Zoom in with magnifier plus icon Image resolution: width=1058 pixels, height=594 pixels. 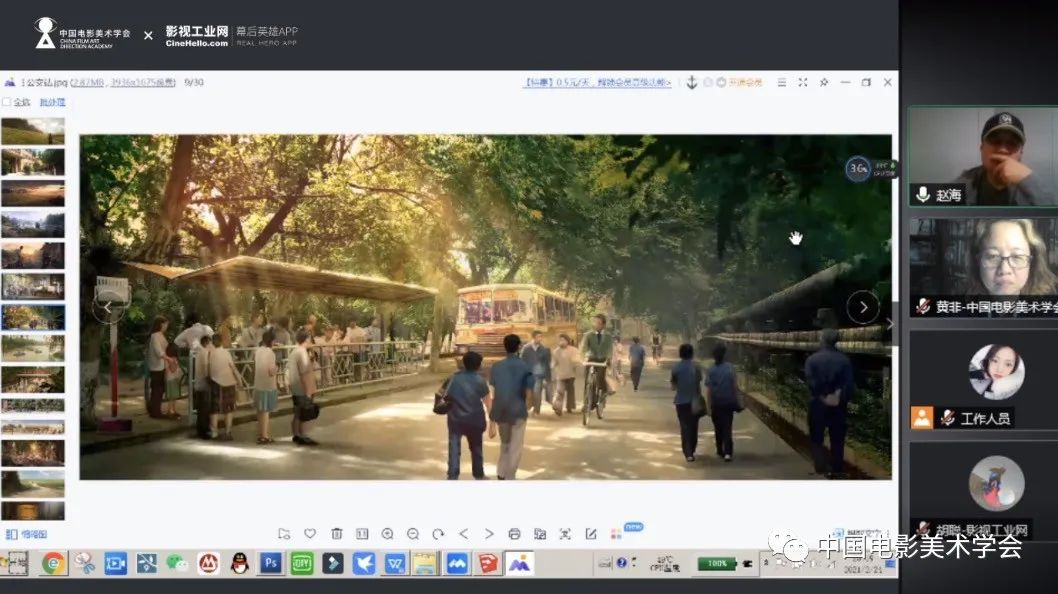coord(388,534)
